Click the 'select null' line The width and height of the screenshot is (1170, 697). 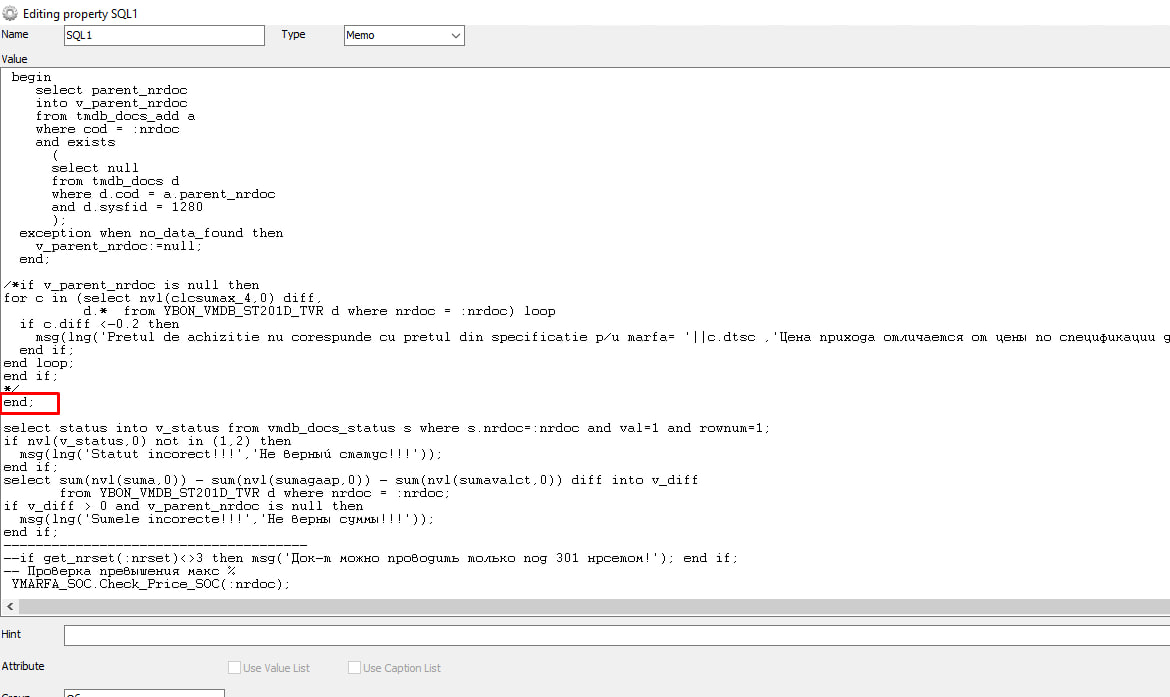(95, 168)
